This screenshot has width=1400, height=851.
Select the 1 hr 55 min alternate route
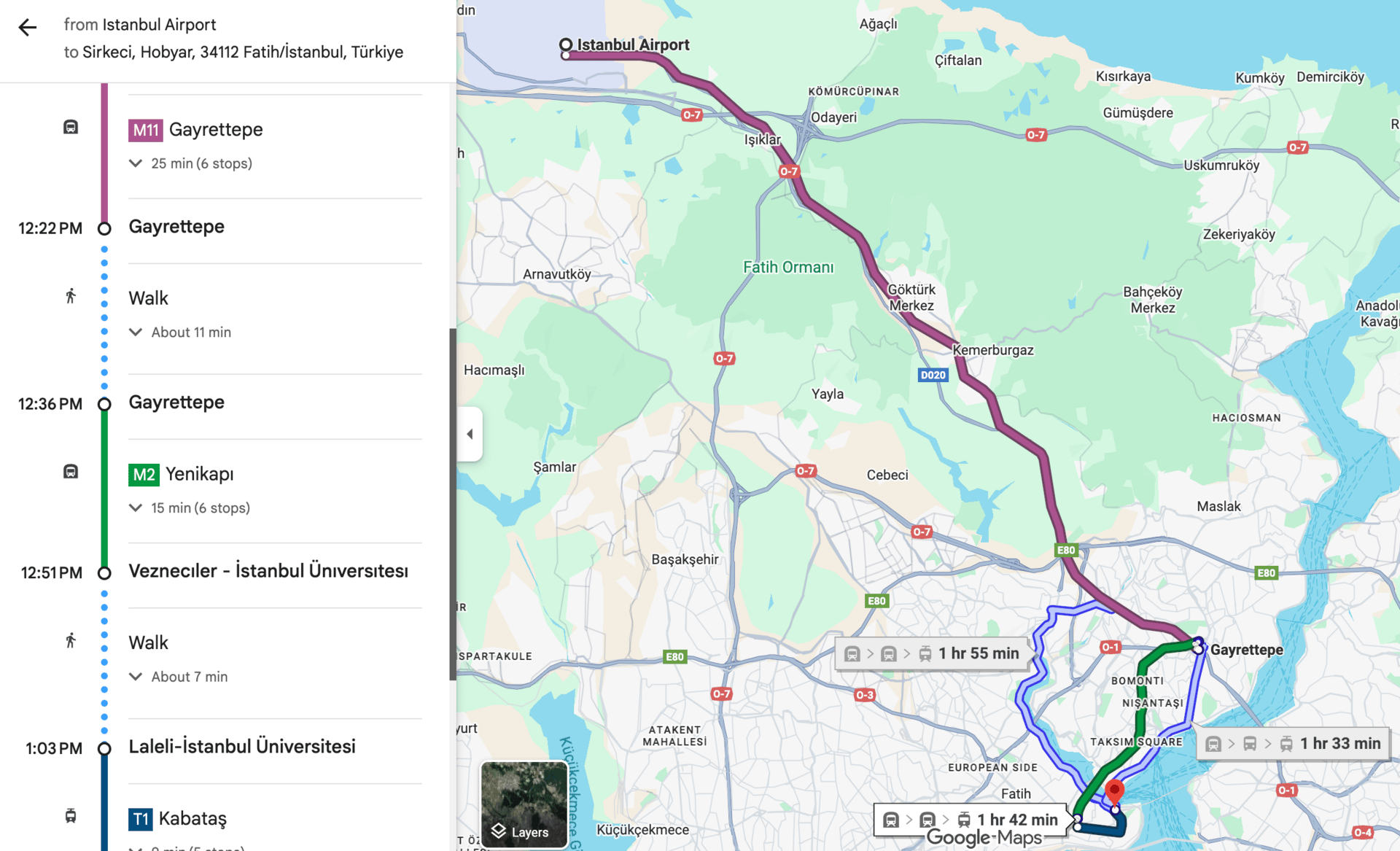[x=933, y=653]
